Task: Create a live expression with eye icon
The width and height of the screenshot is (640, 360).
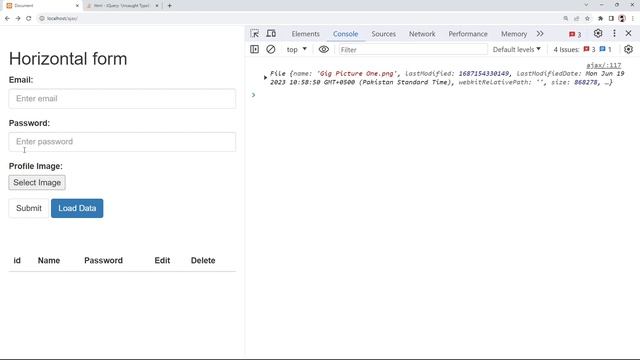Action: (x=324, y=49)
